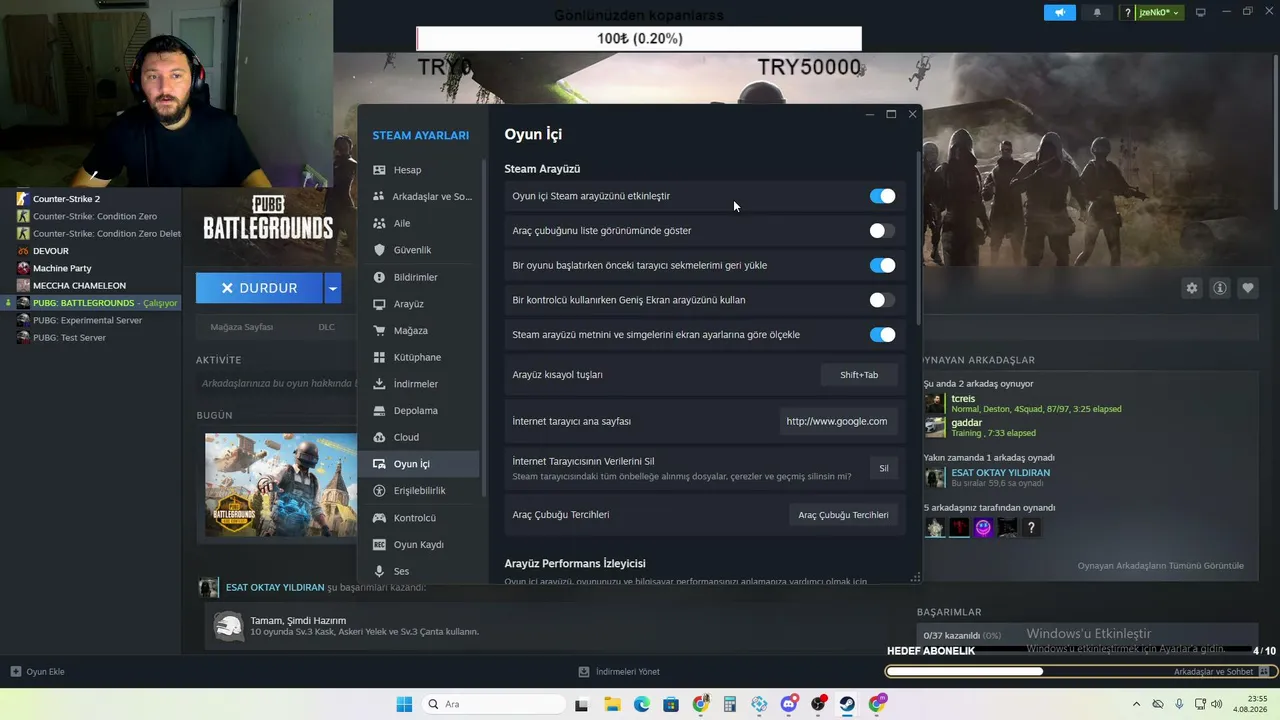The height and width of the screenshot is (720, 1280).
Task: Click the Kütüphane grid icon in settings
Action: click(x=379, y=357)
